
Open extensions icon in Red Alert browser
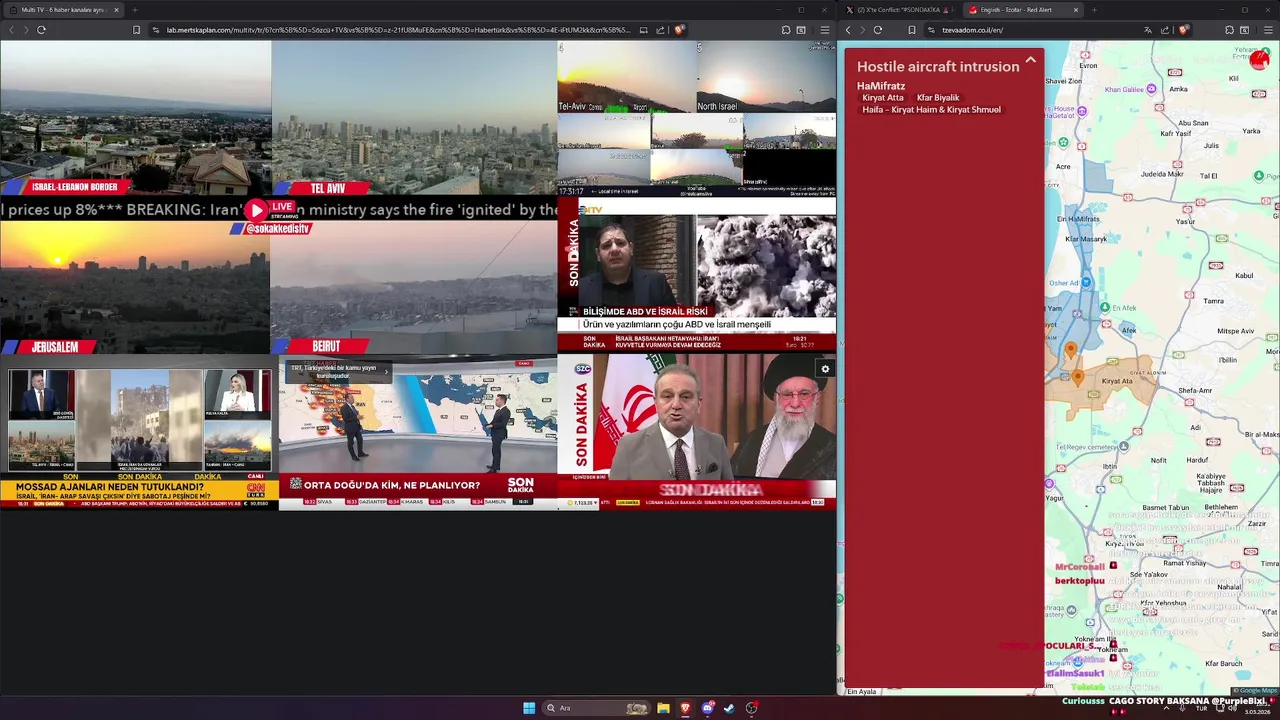point(1230,30)
